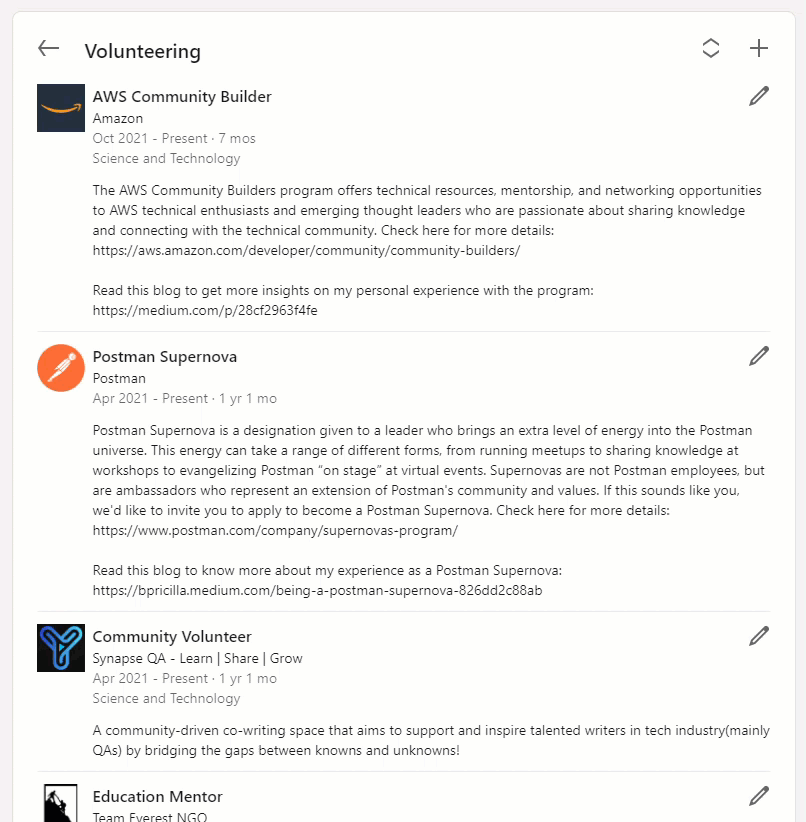Image resolution: width=806 pixels, height=822 pixels.
Task: Open the AWS community-builders URL
Action: click(306, 250)
